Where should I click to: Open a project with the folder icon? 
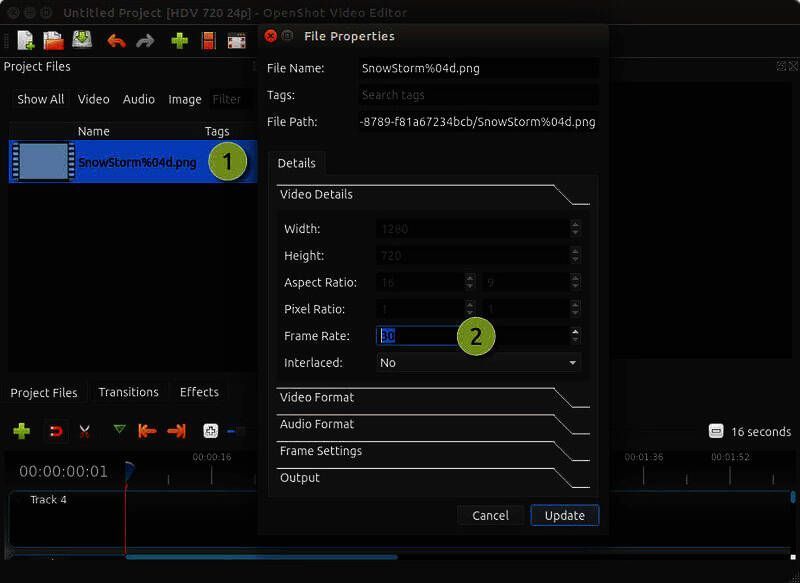coord(53,41)
